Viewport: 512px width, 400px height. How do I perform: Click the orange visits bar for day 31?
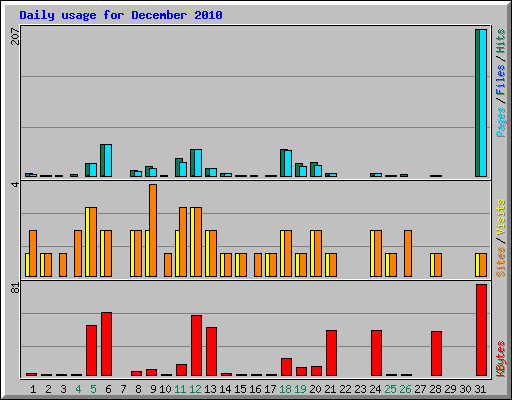(483, 265)
